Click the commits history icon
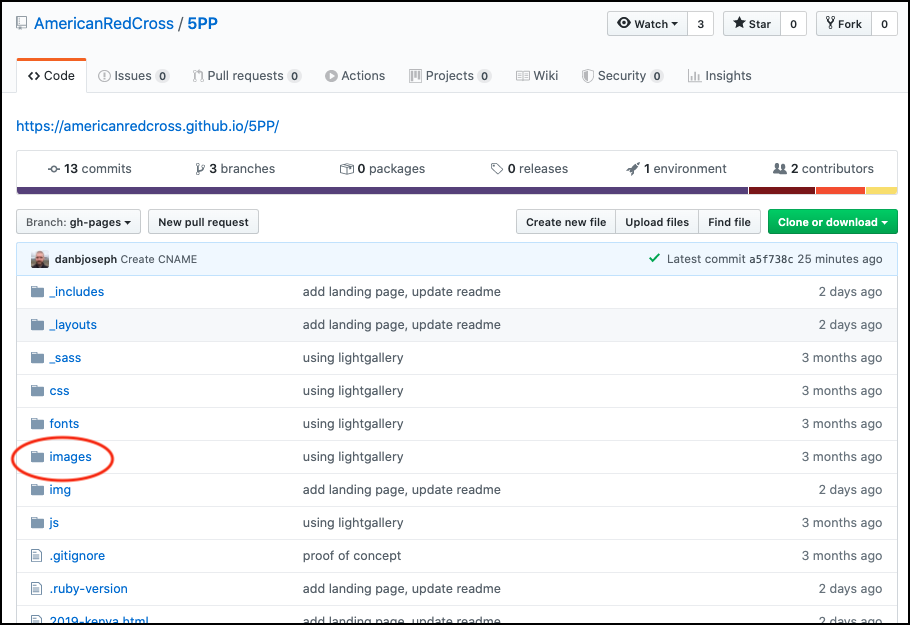 coord(54,169)
